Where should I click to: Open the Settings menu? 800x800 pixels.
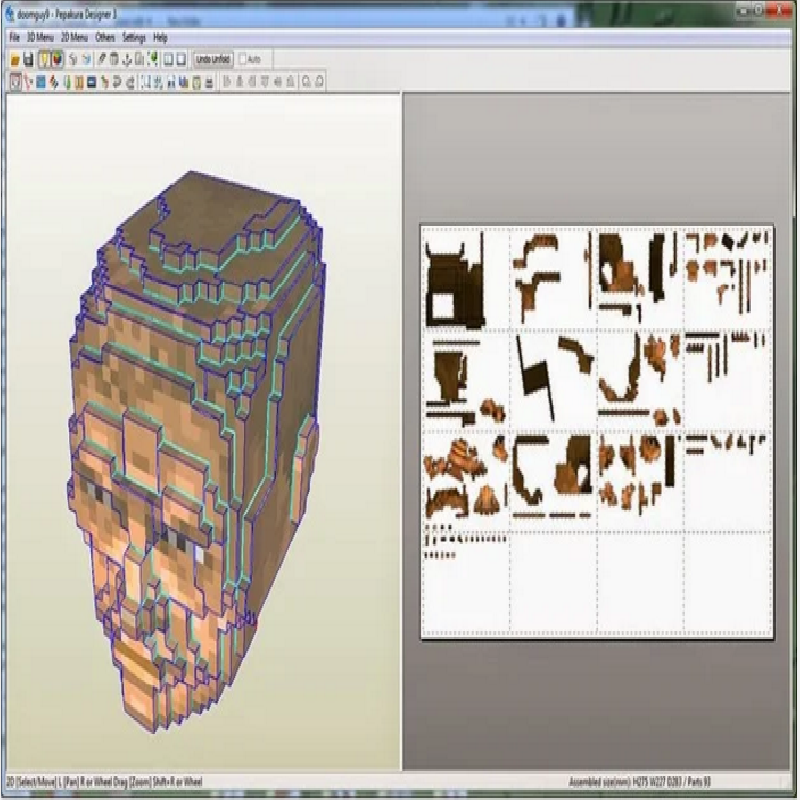[134, 38]
